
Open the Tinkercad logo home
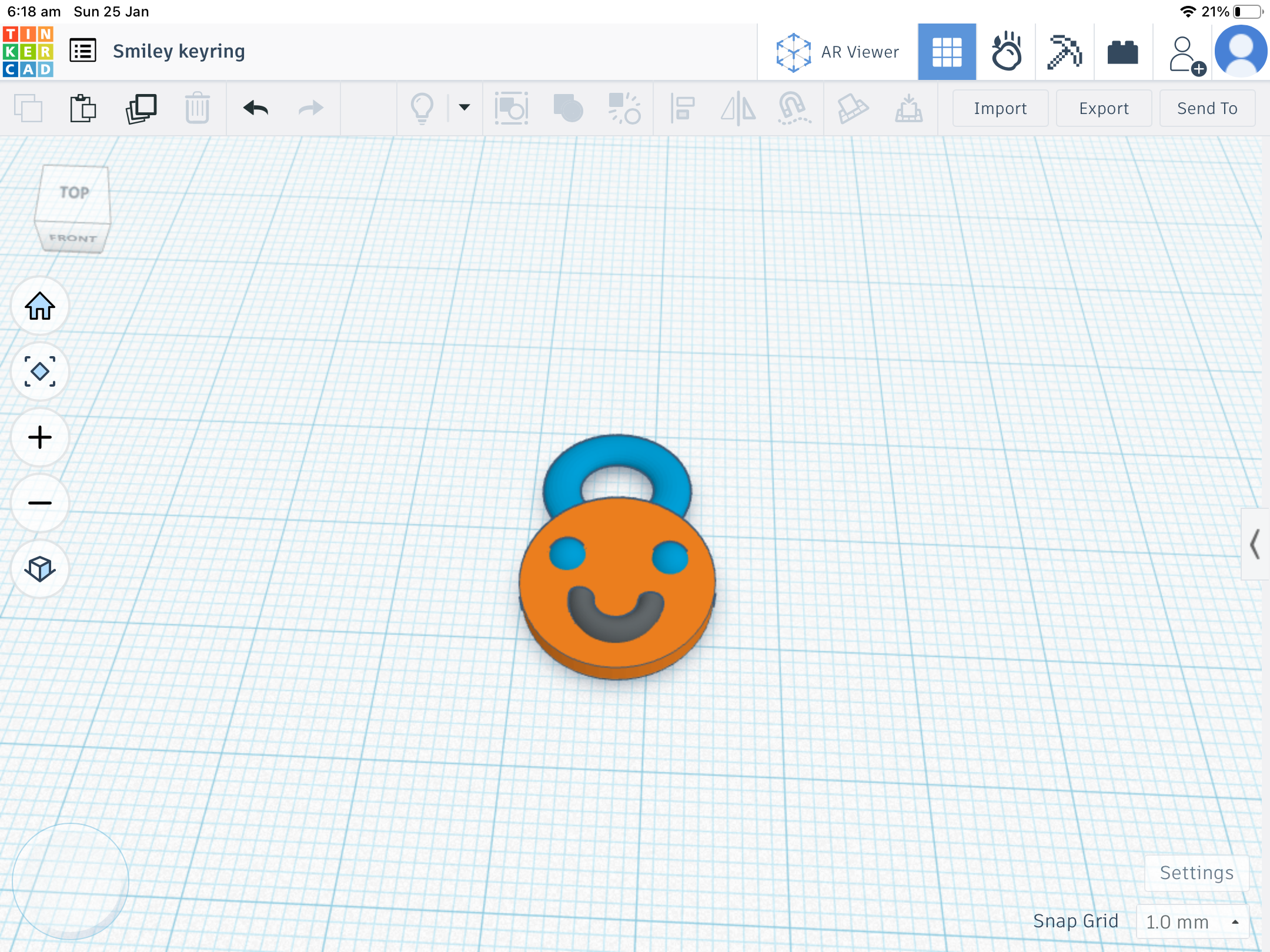pyautogui.click(x=28, y=52)
